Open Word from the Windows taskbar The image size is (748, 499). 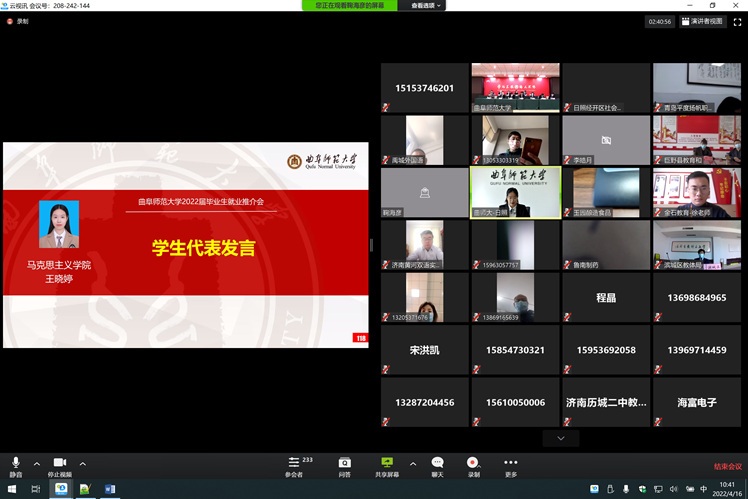(110, 489)
